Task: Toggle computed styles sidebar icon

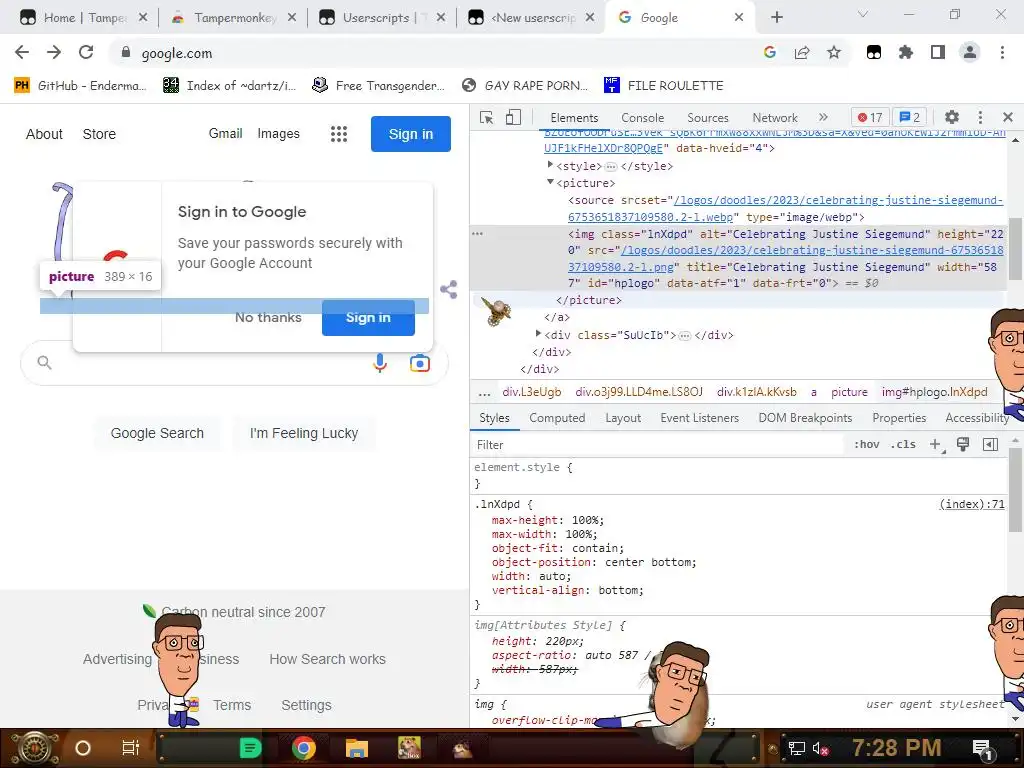Action: click(990, 445)
